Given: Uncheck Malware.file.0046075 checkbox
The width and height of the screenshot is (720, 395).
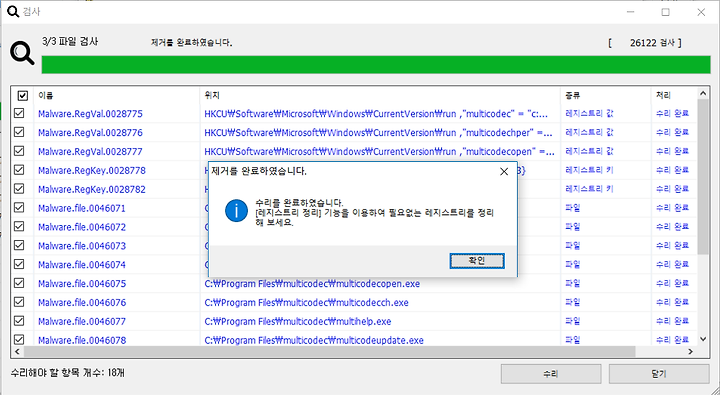Looking at the screenshot, I should coord(19,283).
